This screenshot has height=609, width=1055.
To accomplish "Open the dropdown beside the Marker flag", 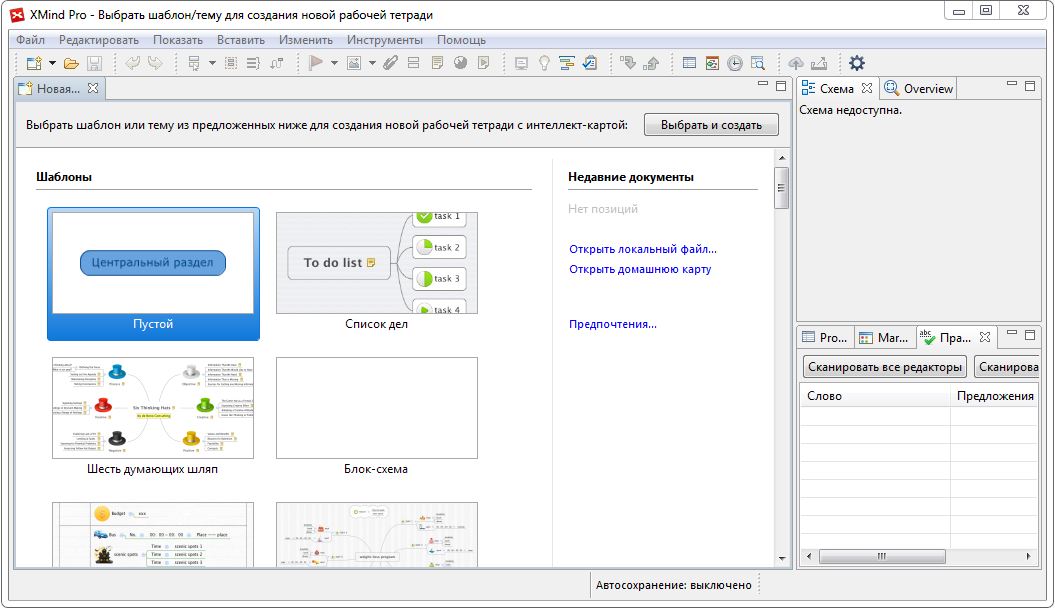I will tap(334, 63).
